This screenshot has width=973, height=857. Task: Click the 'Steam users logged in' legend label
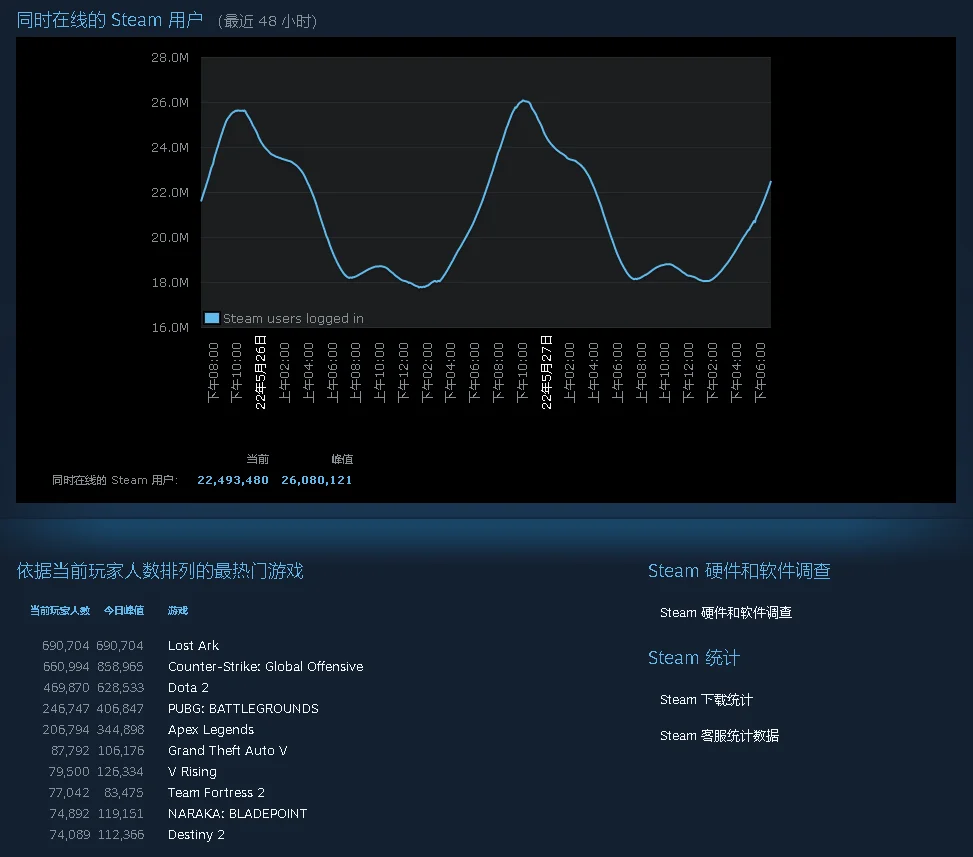tap(294, 318)
